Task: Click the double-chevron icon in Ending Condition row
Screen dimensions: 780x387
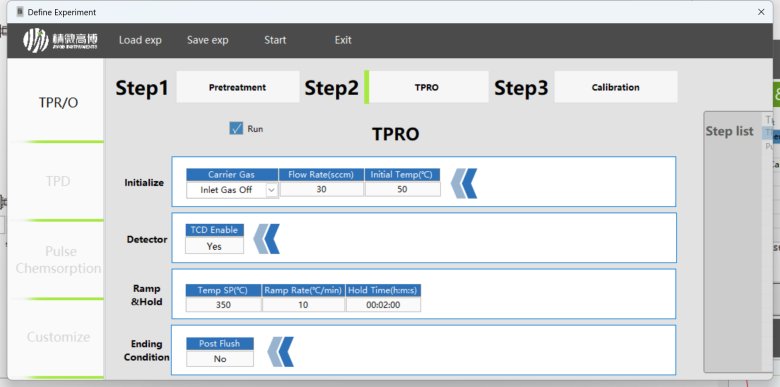Action: tap(281, 352)
